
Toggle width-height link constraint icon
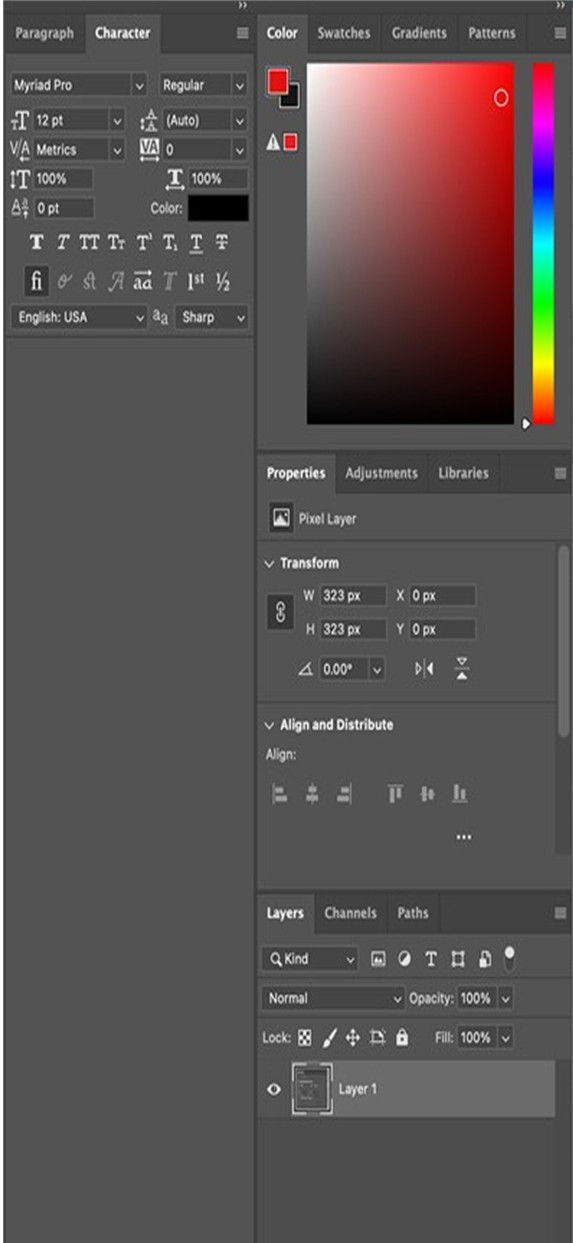[280, 613]
